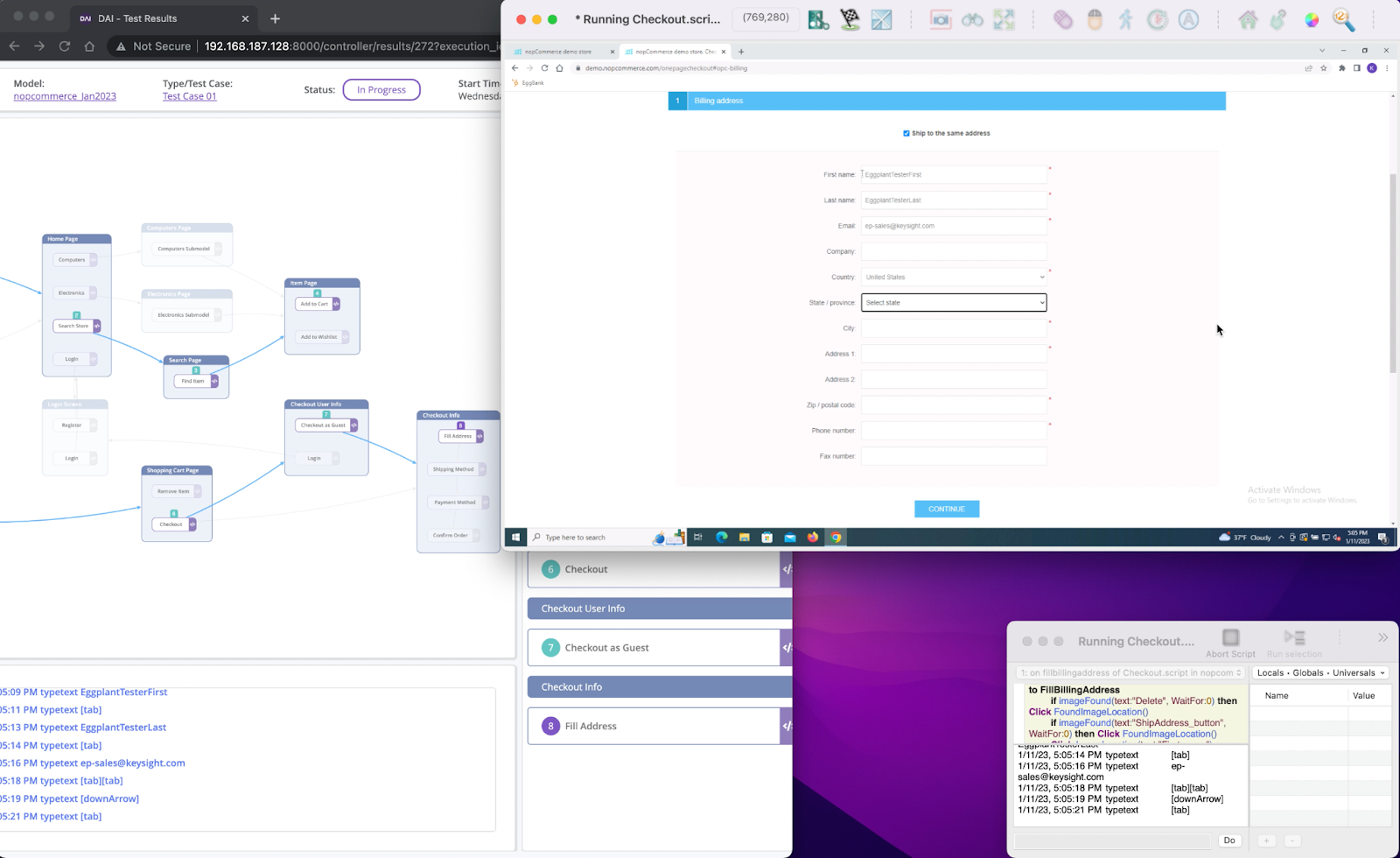The width and height of the screenshot is (1400, 858).
Task: Click the Phone number input field
Action: pyautogui.click(x=954, y=431)
